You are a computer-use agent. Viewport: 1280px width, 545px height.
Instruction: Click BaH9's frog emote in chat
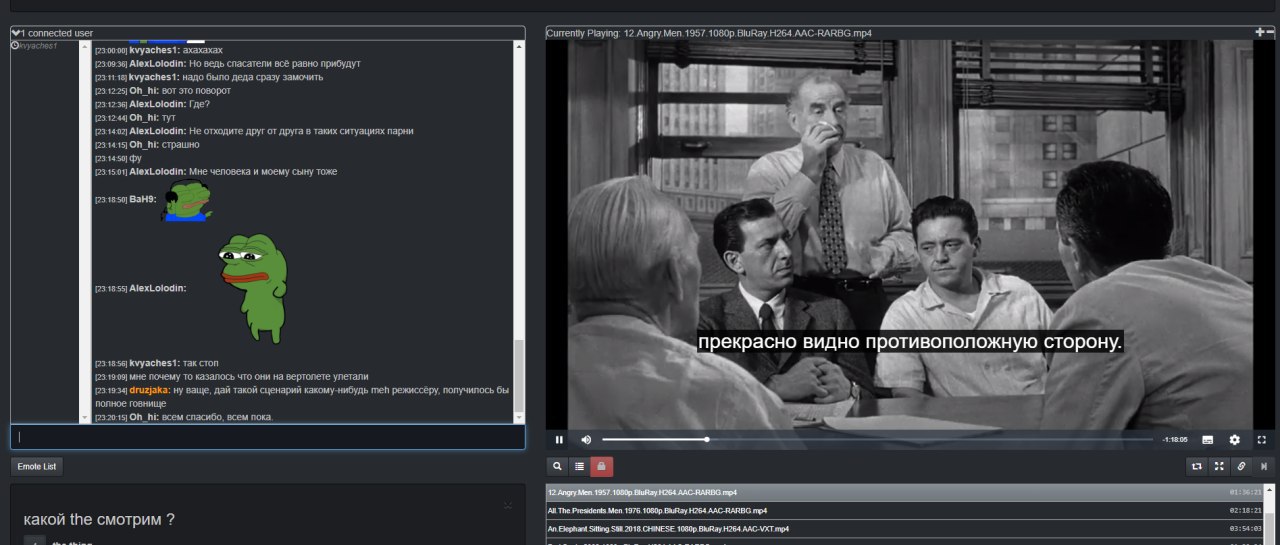click(x=188, y=200)
